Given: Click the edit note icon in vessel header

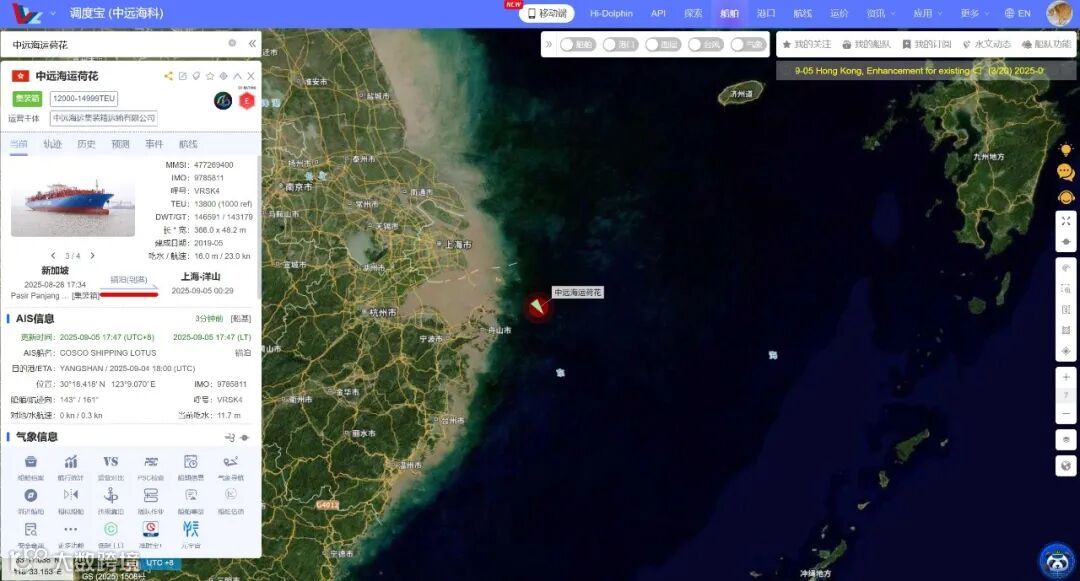Looking at the screenshot, I should point(183,76).
